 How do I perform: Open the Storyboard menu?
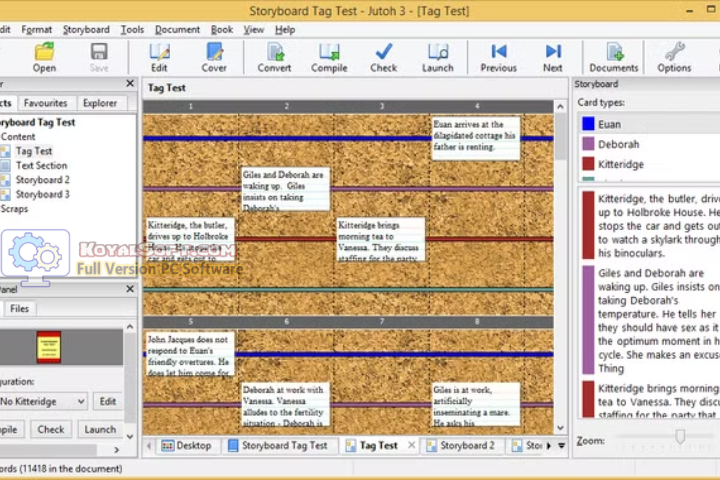point(86,30)
